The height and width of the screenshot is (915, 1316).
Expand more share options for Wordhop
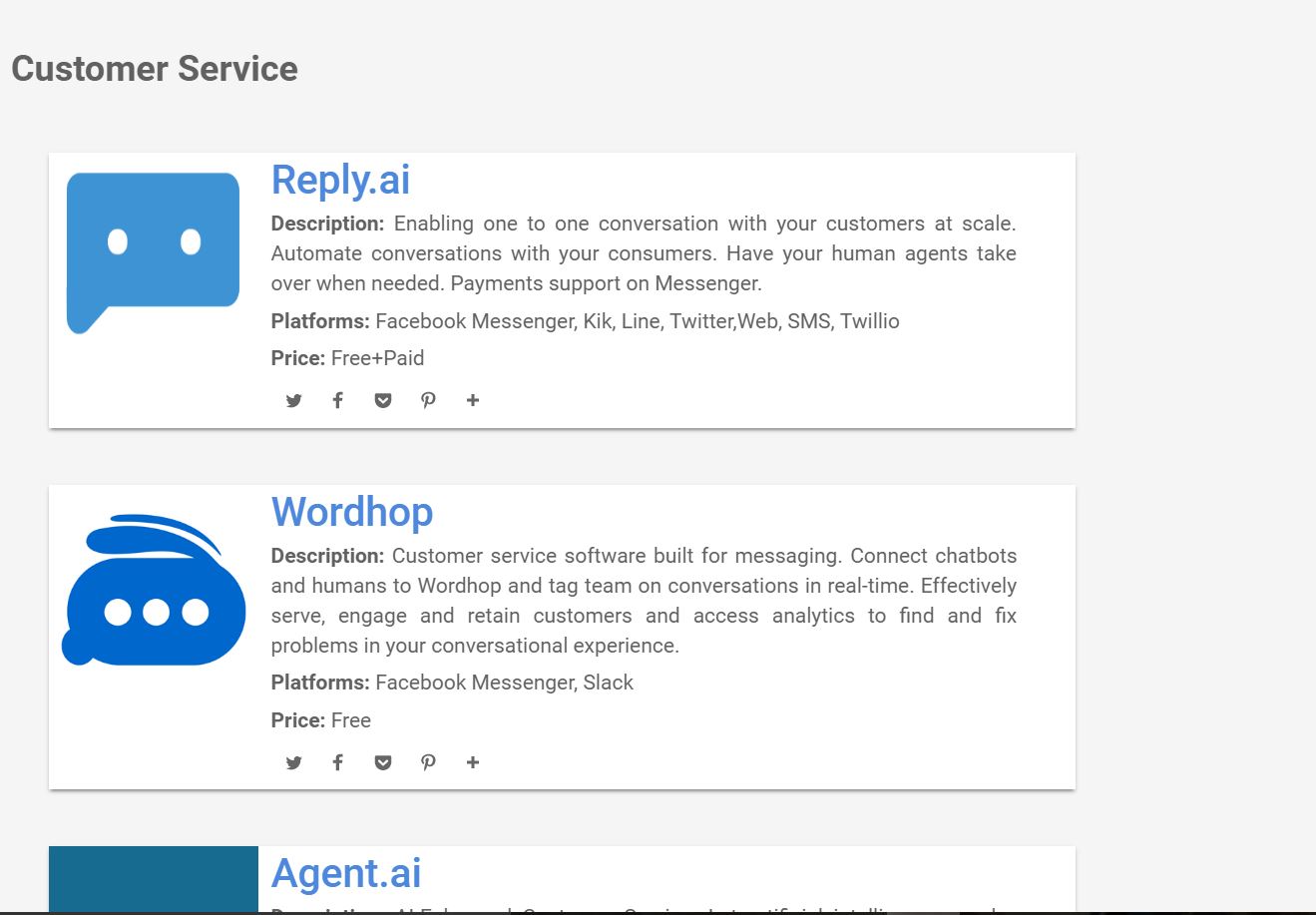[x=473, y=762]
